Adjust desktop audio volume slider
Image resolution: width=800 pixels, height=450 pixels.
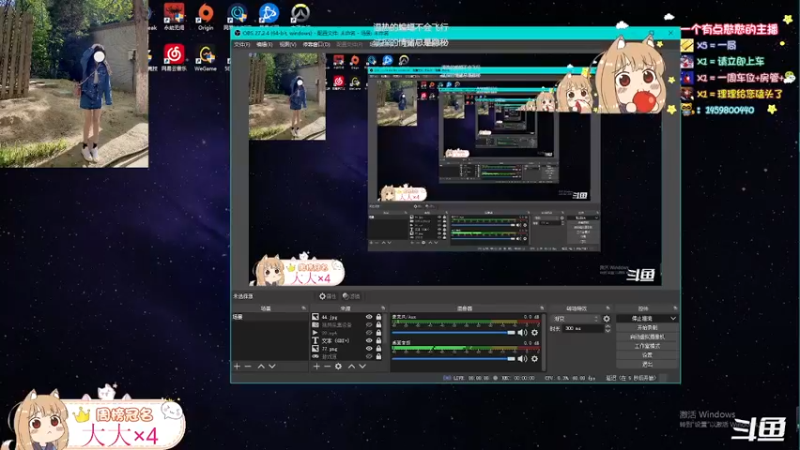tap(454, 359)
